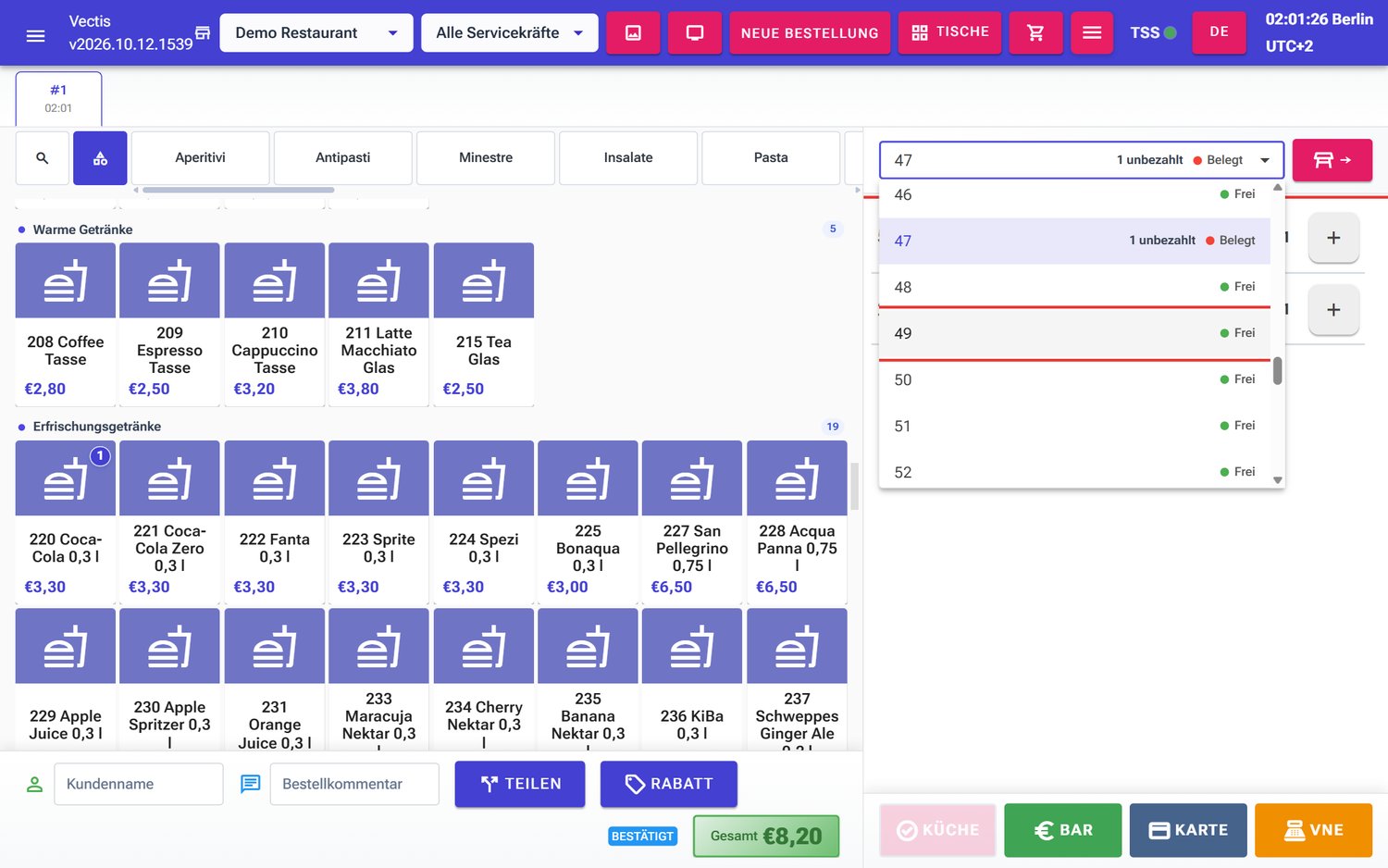Add 215 Tea Glas to order

pyautogui.click(x=484, y=325)
